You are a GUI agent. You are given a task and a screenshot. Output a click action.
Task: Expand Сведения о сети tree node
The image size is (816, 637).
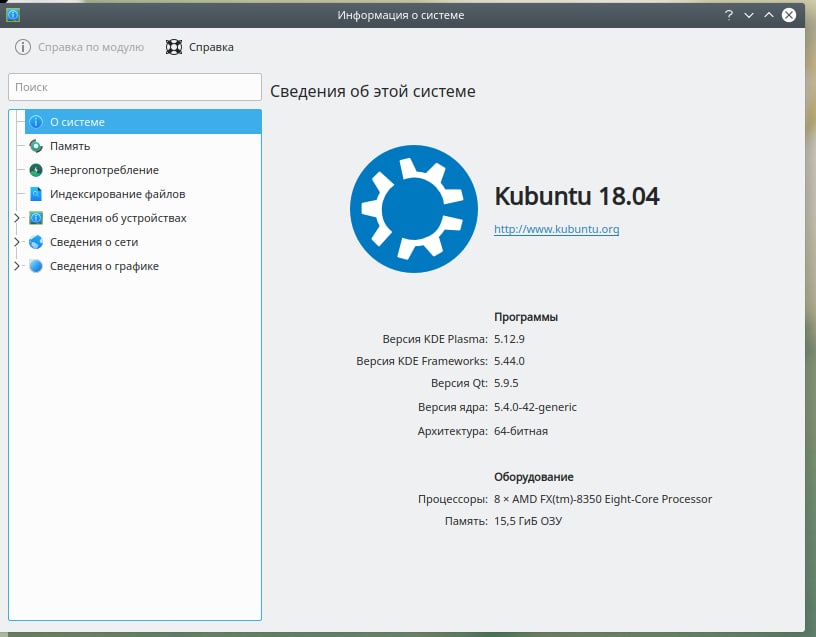(x=17, y=242)
